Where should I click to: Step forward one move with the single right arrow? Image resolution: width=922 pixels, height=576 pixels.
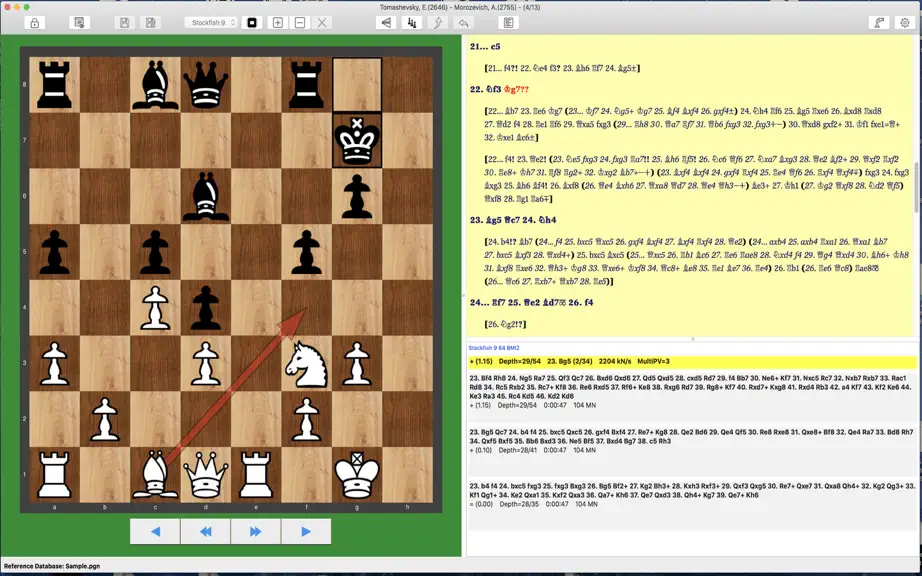[x=306, y=531]
